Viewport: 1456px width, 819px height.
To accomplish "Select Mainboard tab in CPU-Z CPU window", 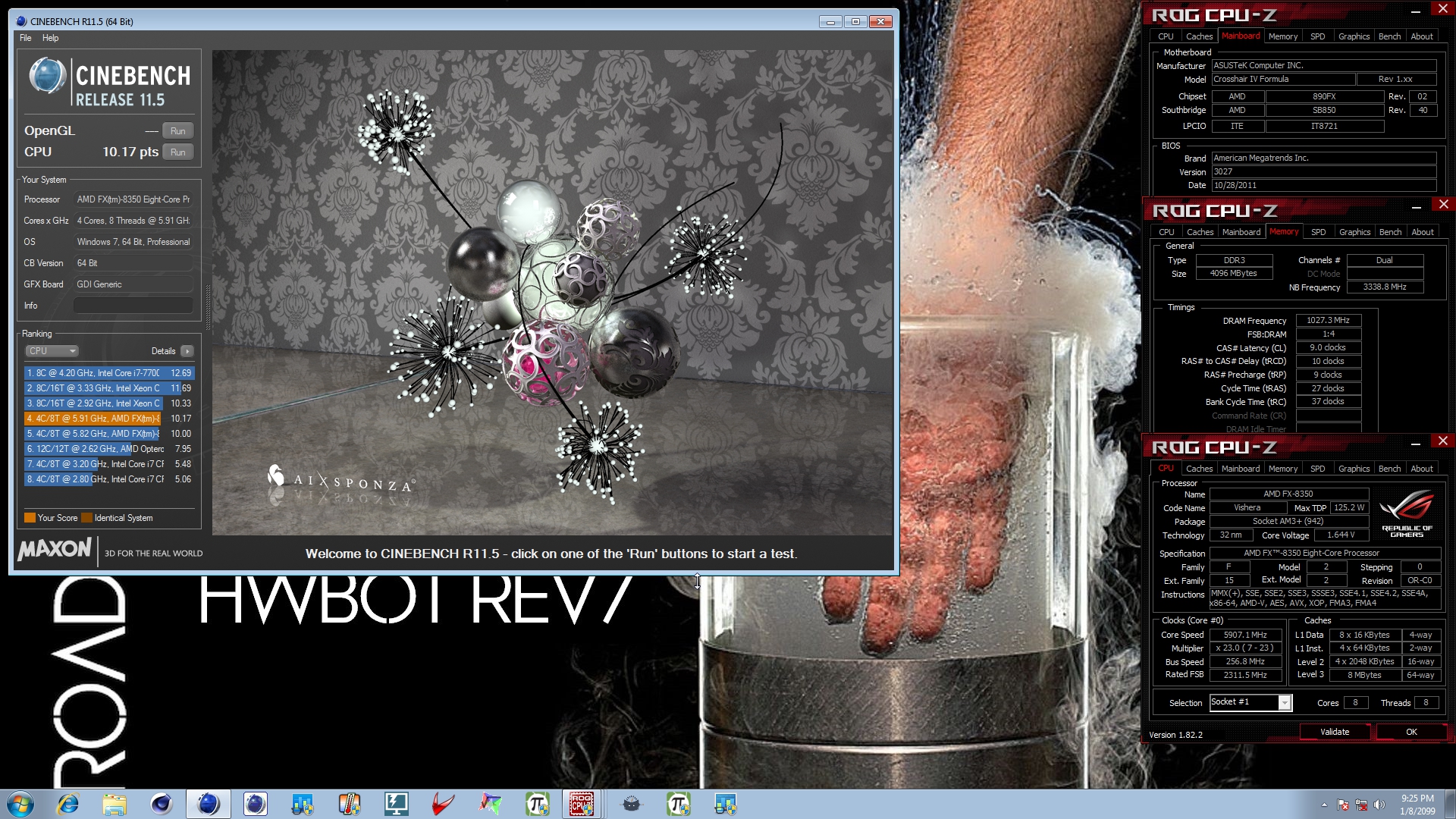I will click(x=1241, y=469).
